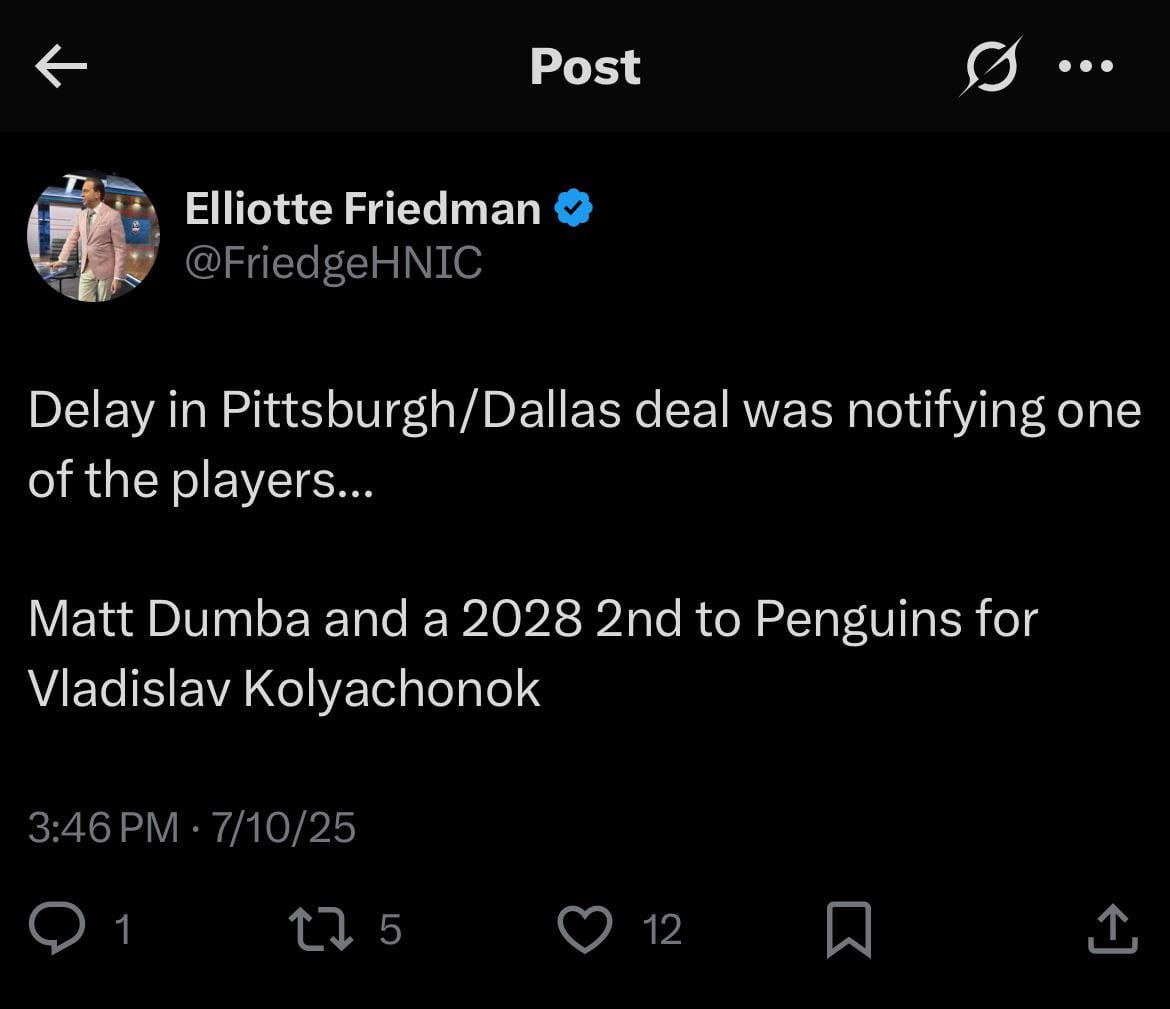Click the blue verified badge next to the name
Screen dimensions: 1170x1009
(573, 207)
